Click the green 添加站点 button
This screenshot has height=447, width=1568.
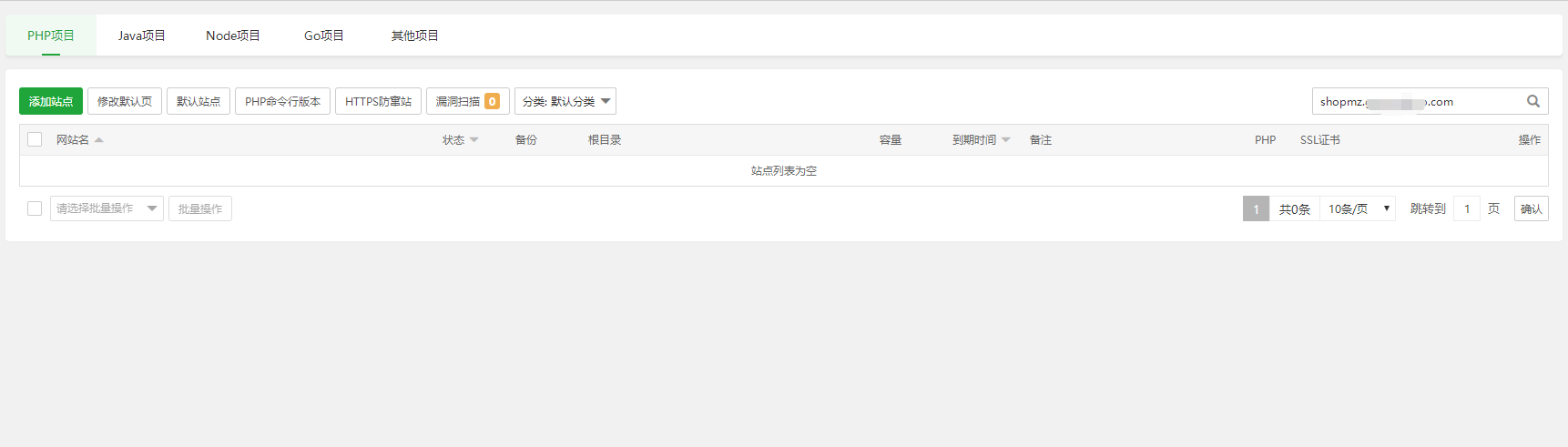[51, 101]
